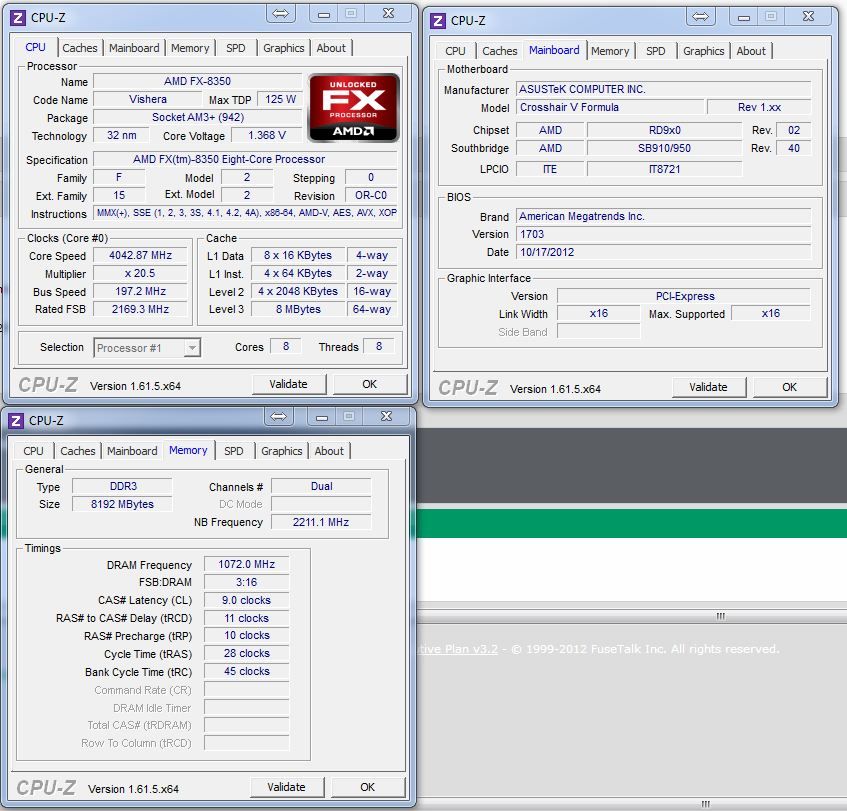Close the Mainboard tab window

point(808,16)
